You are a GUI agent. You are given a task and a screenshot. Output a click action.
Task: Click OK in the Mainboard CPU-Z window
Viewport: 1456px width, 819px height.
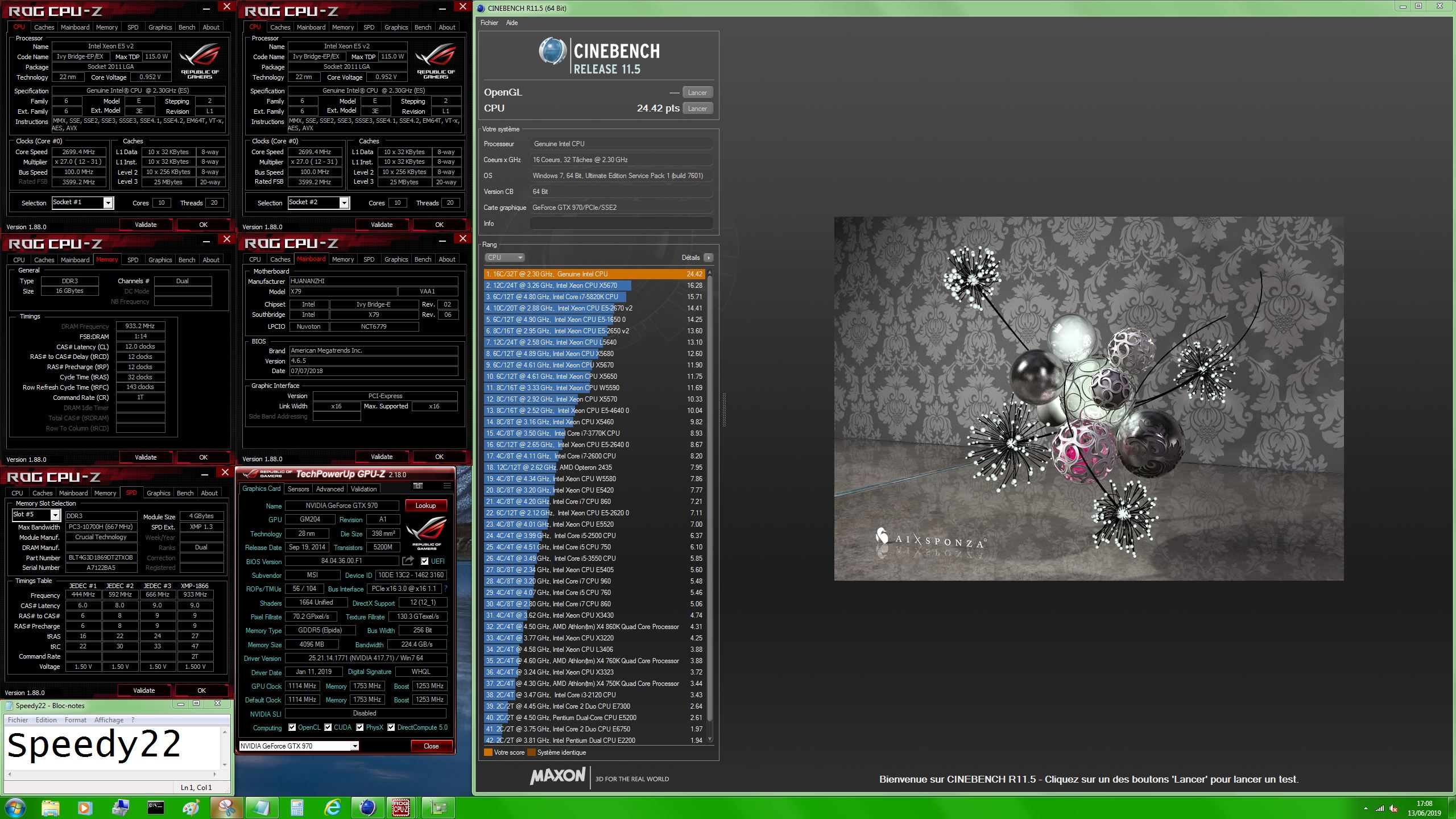(439, 457)
